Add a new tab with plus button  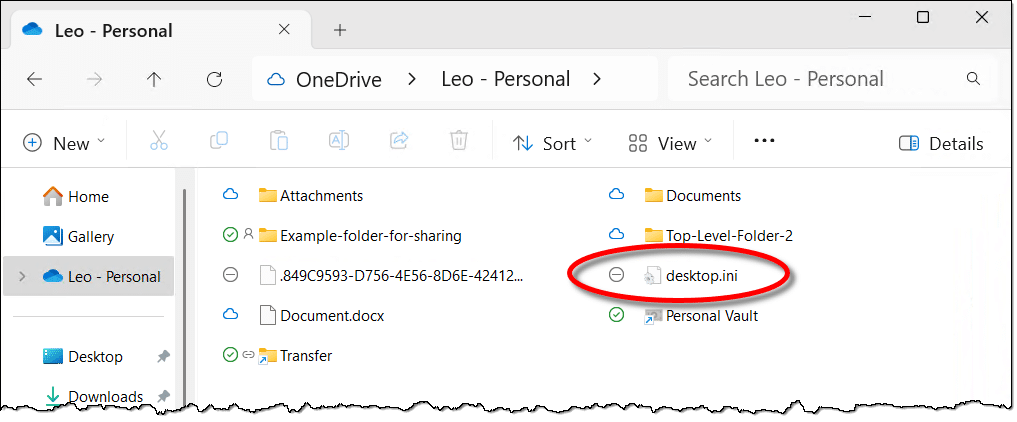click(339, 29)
